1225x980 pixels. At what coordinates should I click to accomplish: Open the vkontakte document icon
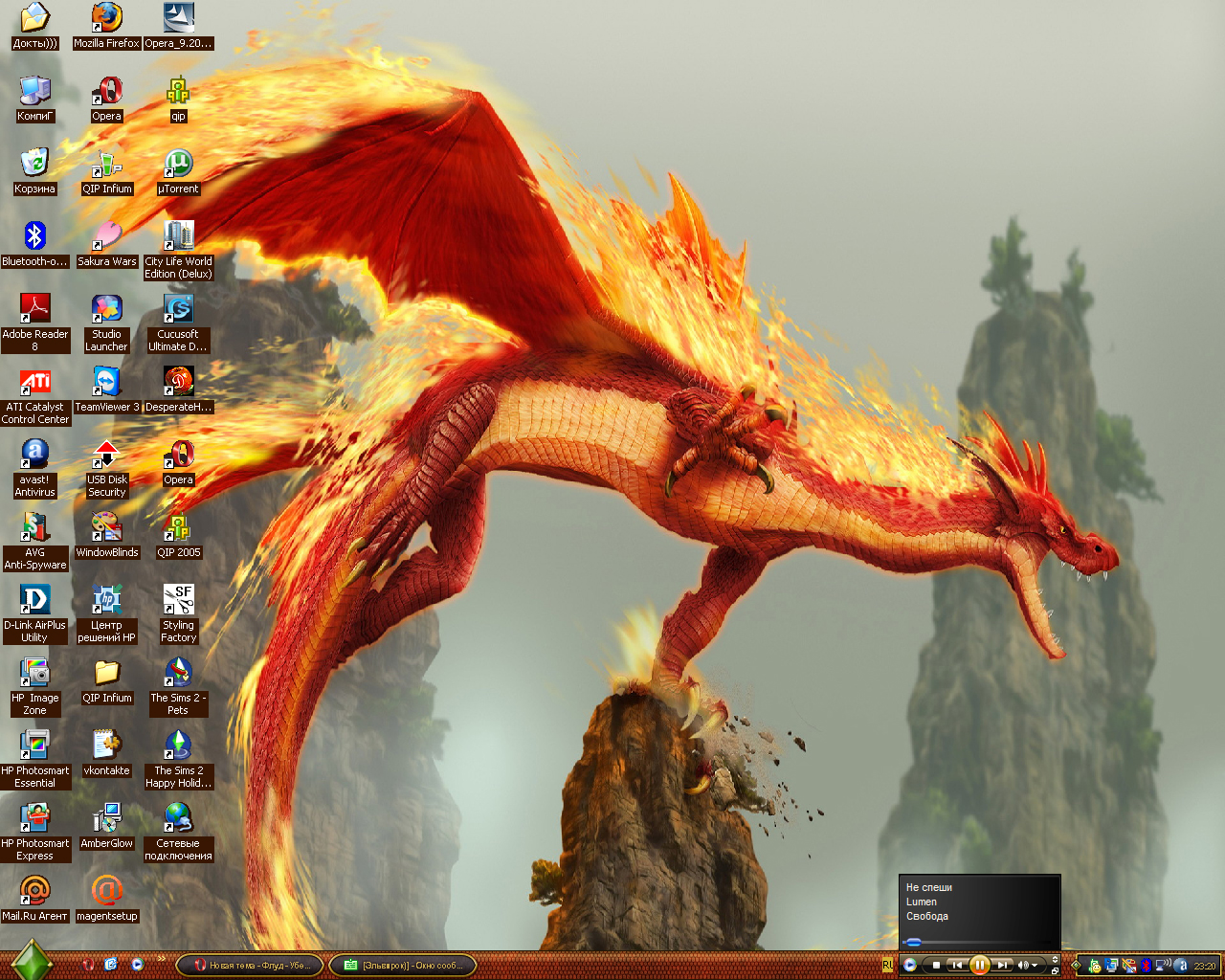pos(106,754)
